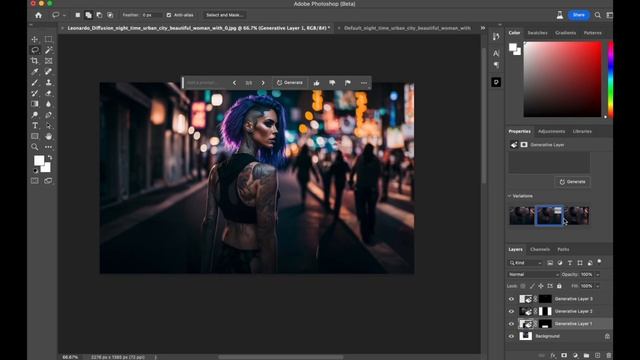Screen dimensions: 640x360
Task: Select the Move tool
Action: tap(35, 40)
